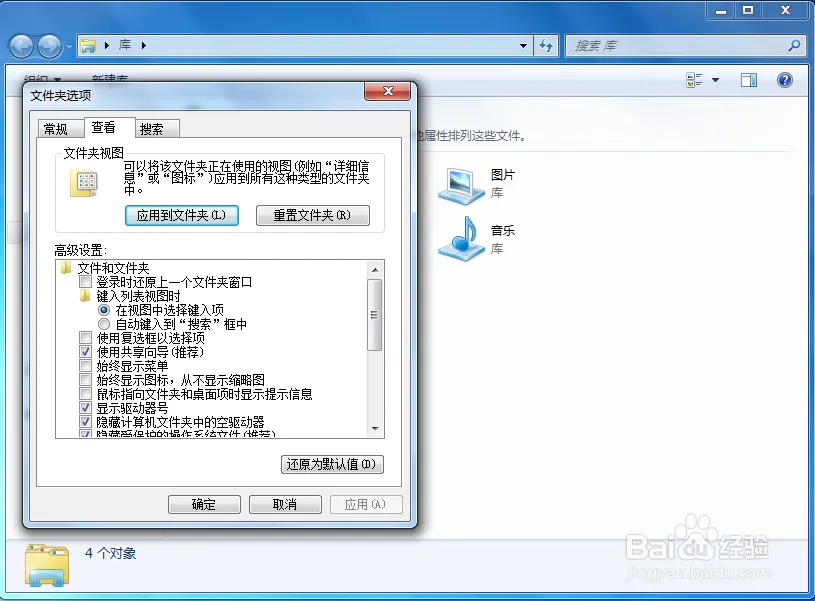Select 在视图中选择键入项 radio button

click(104, 310)
